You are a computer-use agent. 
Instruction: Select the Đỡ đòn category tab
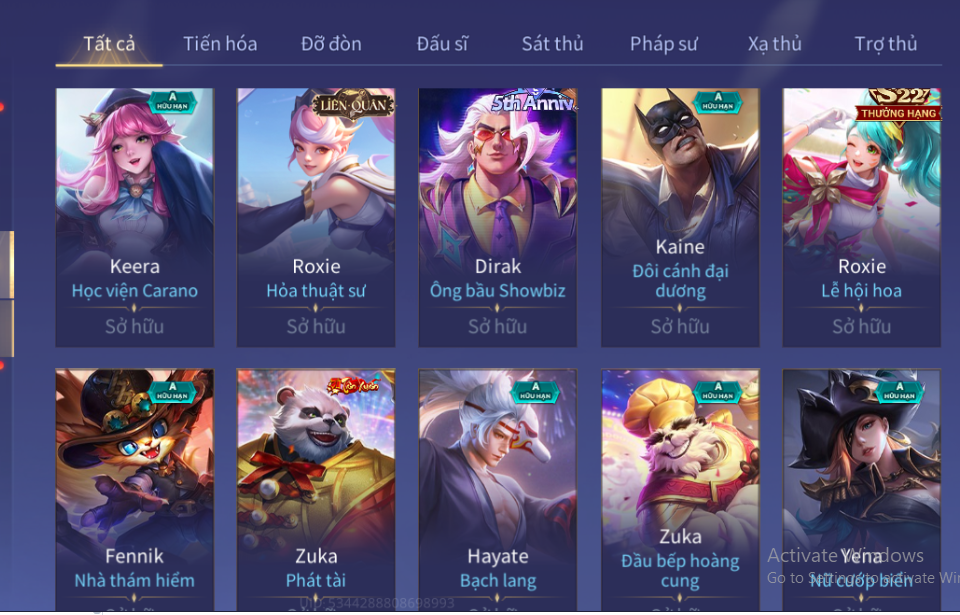(331, 43)
